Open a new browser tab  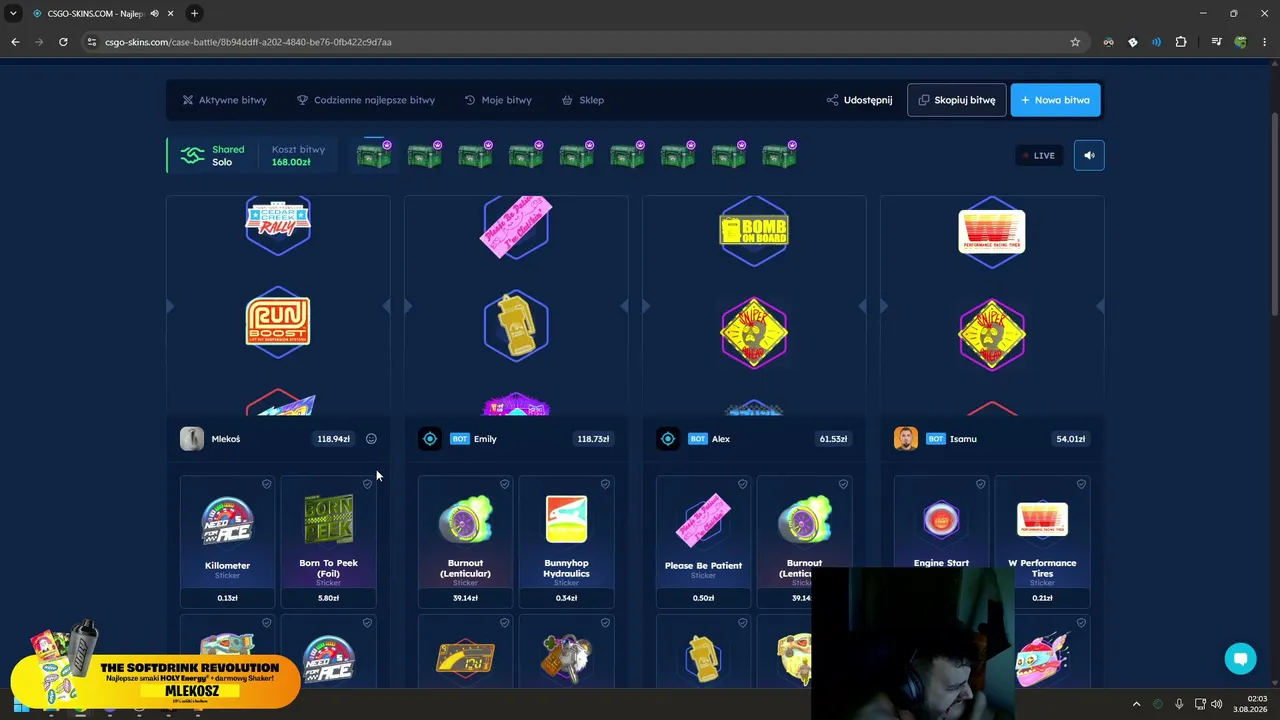point(194,13)
